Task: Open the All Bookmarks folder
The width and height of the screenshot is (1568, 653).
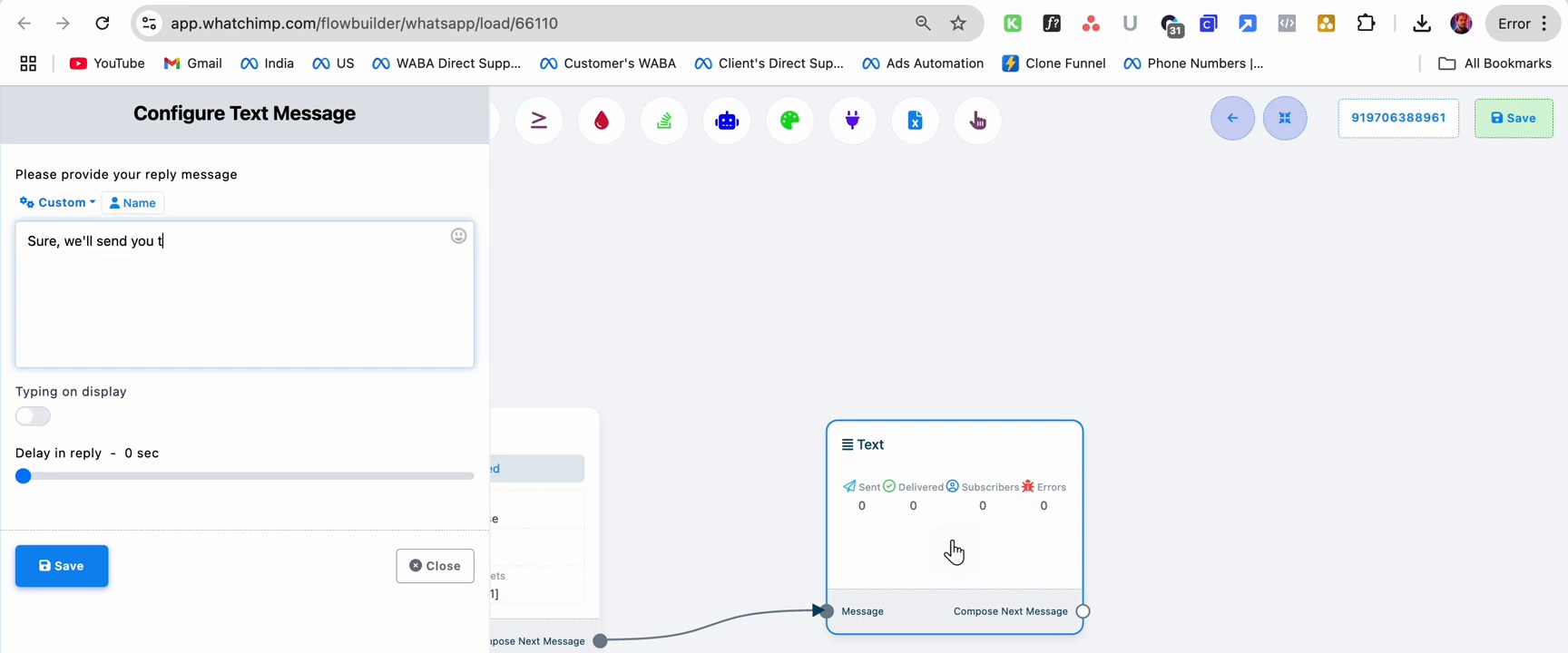Action: [x=1495, y=63]
